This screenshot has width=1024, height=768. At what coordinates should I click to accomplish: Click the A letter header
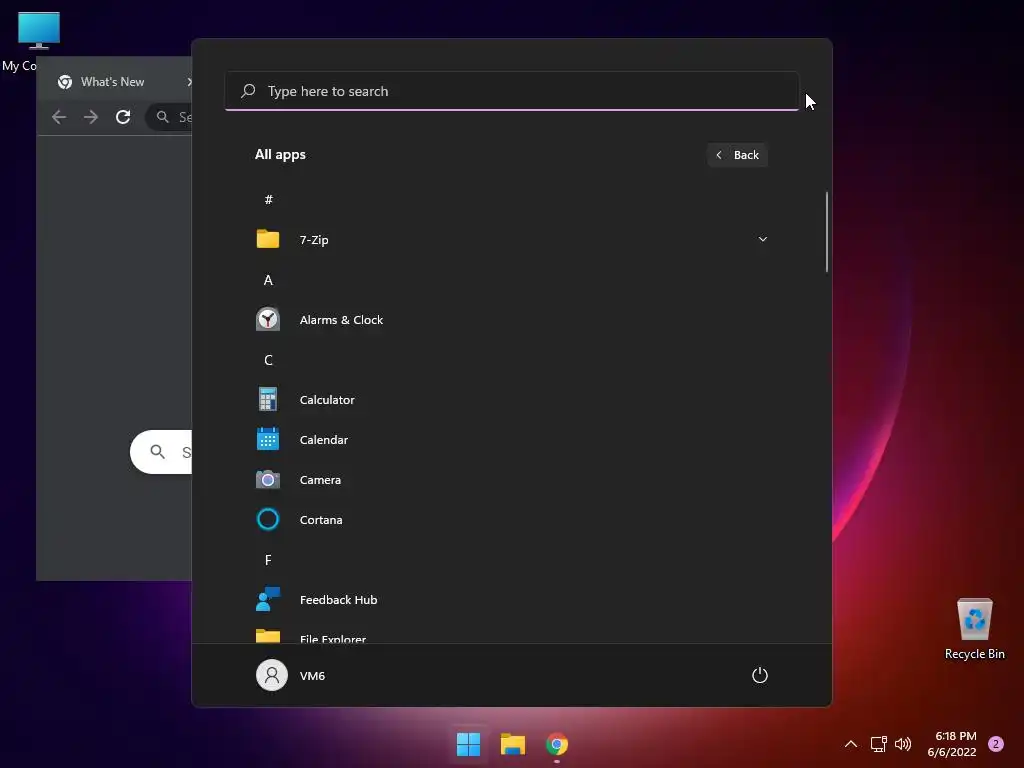point(268,280)
